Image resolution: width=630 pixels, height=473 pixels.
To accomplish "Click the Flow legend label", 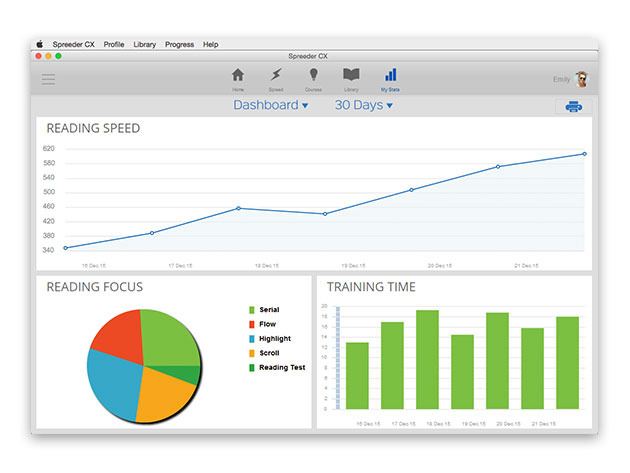I will [268, 324].
